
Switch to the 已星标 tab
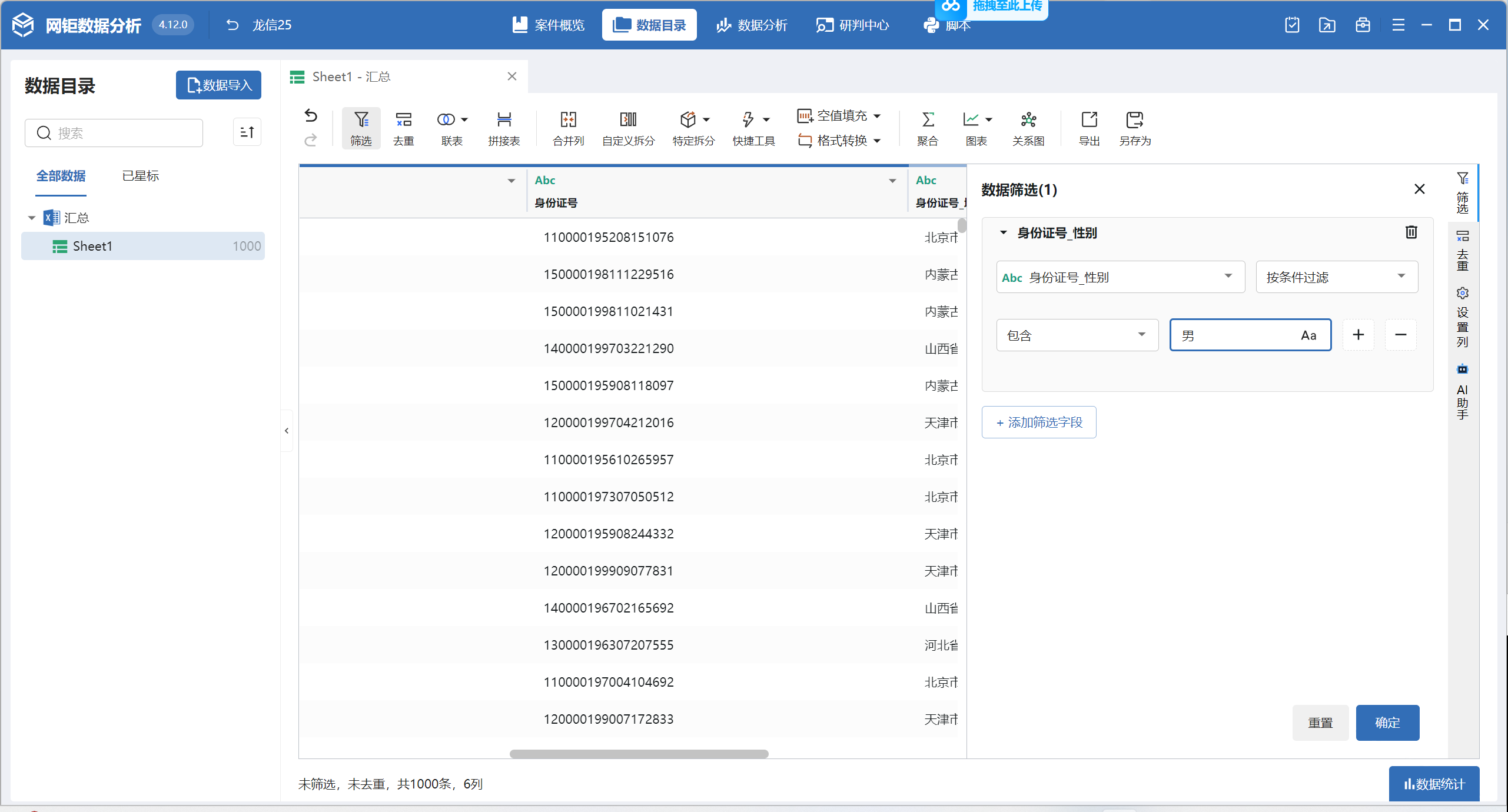pyautogui.click(x=140, y=176)
